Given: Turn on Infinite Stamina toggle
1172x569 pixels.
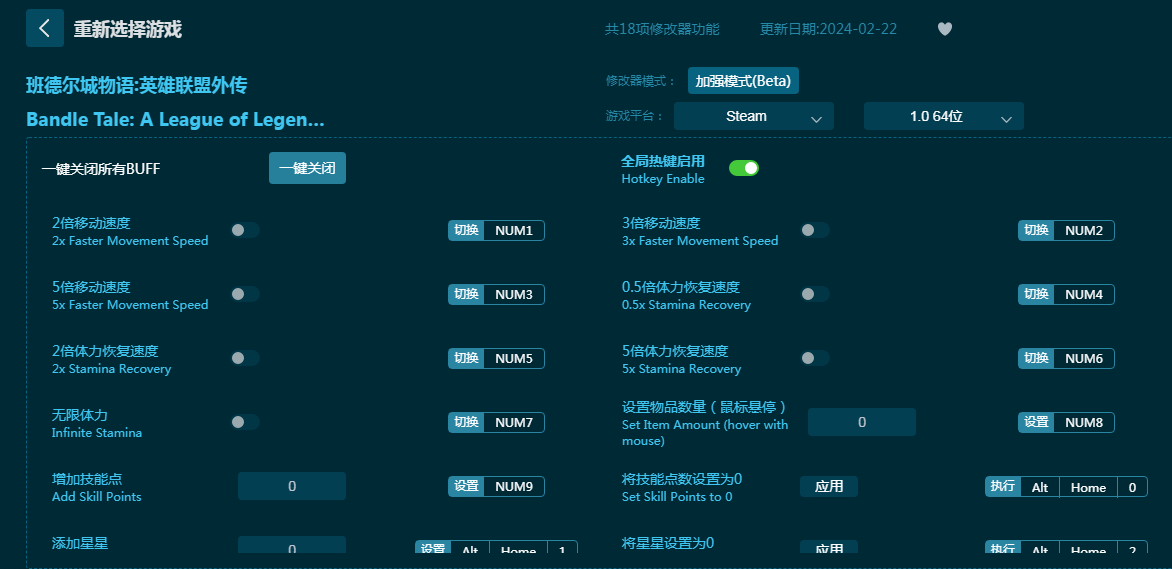Looking at the screenshot, I should pos(245,422).
